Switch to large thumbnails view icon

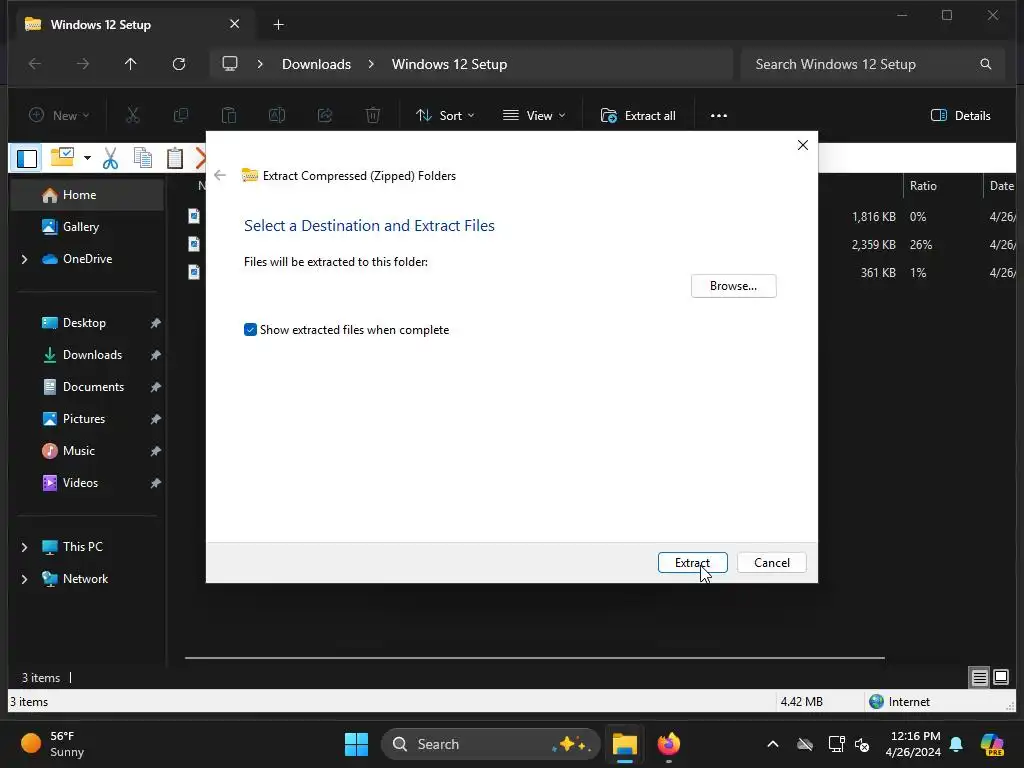(x=1000, y=678)
